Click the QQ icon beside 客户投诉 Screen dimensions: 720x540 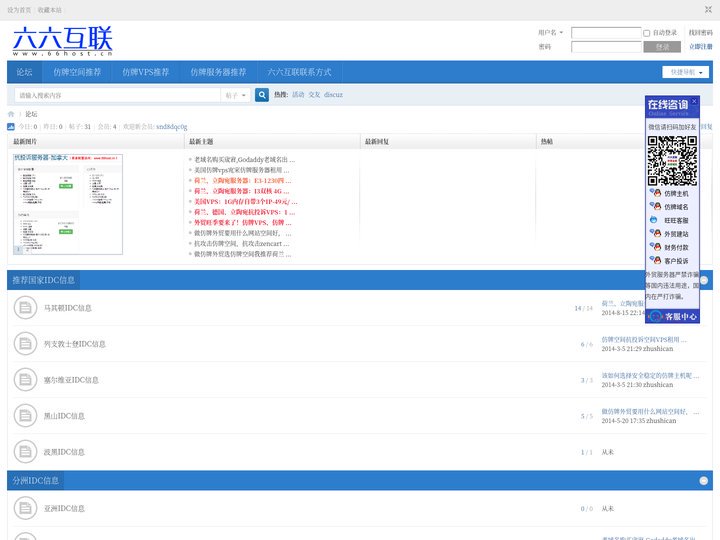(x=655, y=260)
